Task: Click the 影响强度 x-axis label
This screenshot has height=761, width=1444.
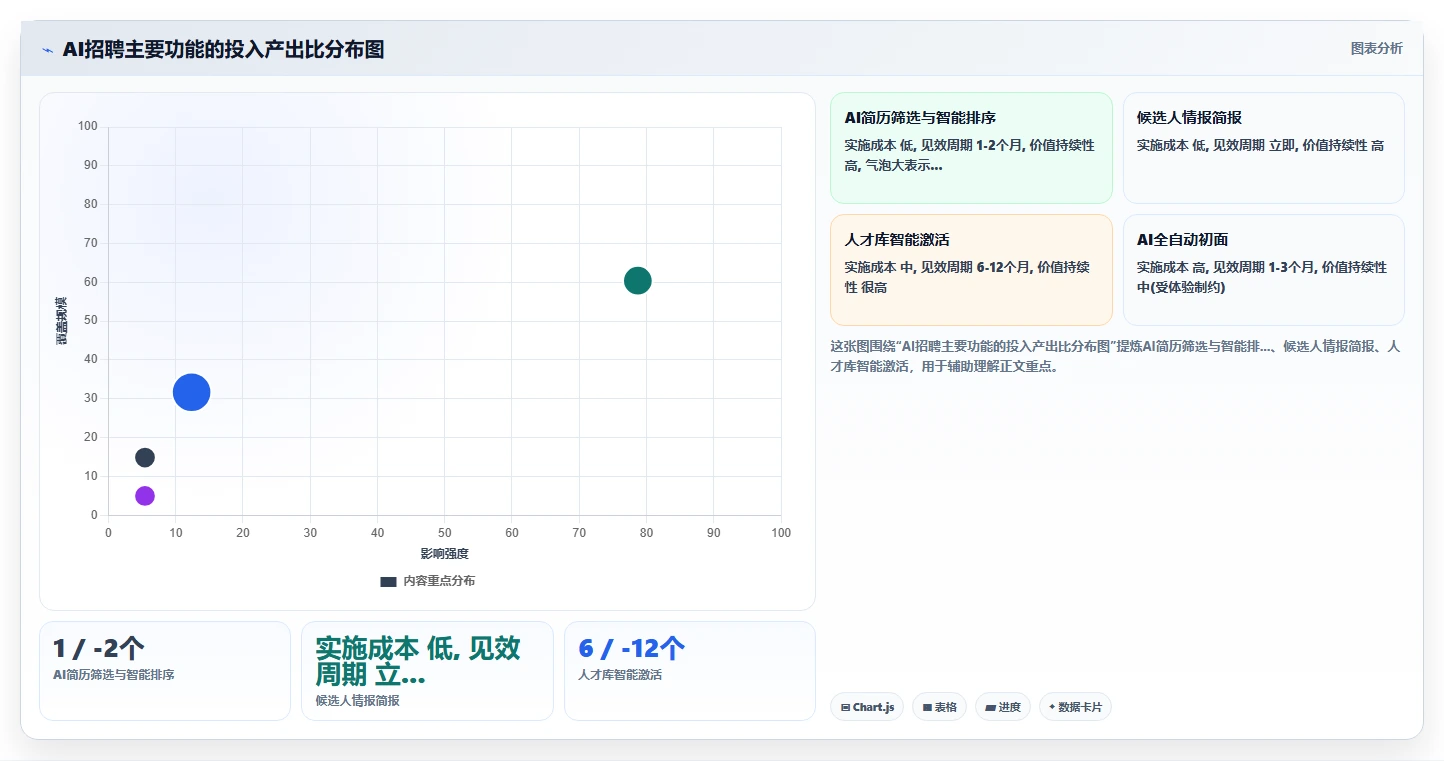Action: pos(444,553)
